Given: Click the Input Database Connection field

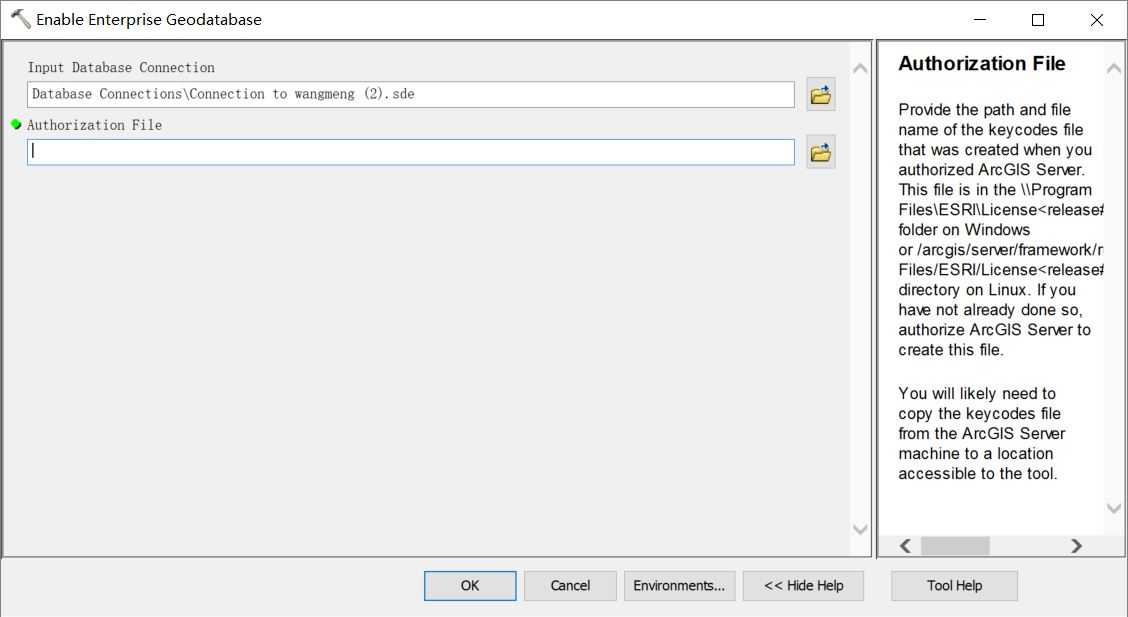Looking at the screenshot, I should (411, 94).
